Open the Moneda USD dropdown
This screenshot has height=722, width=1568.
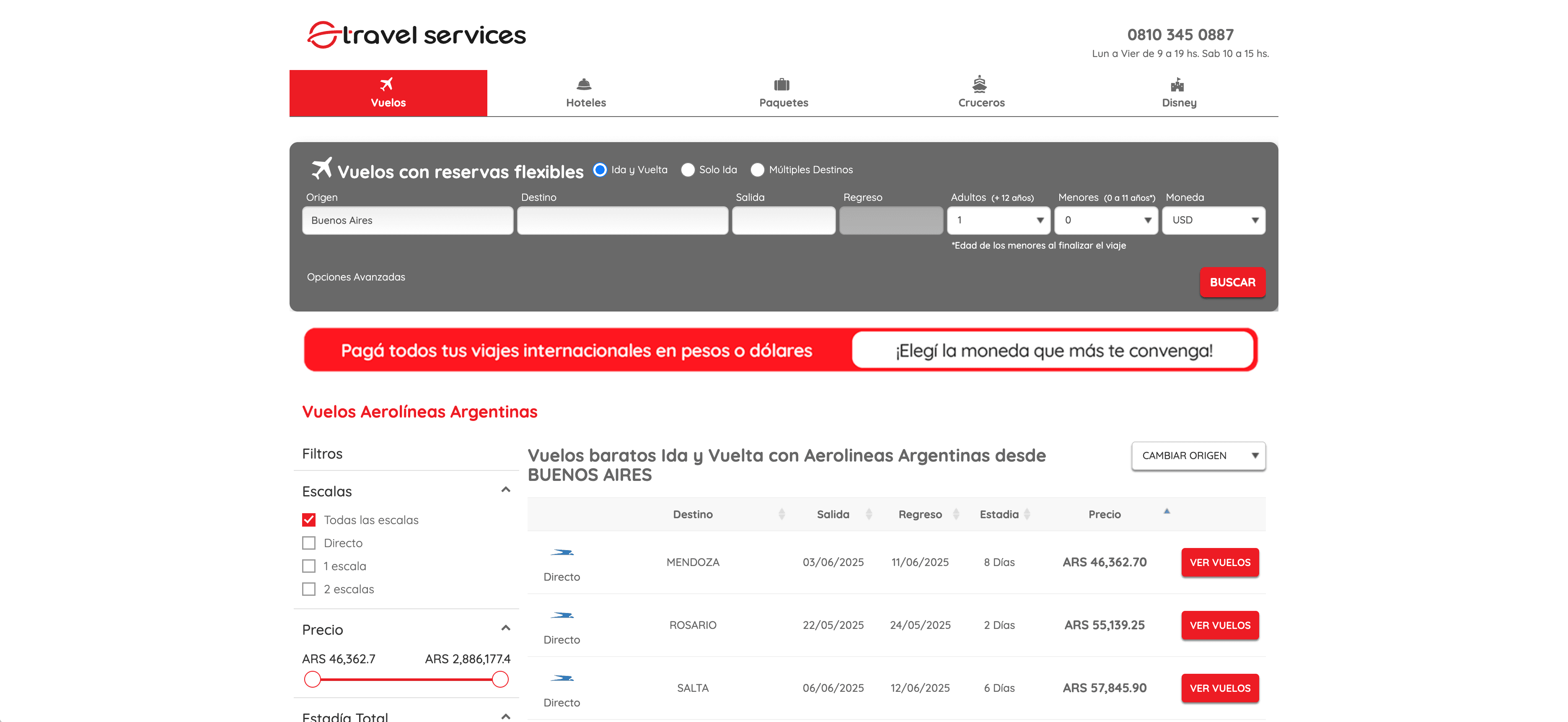coord(1213,221)
